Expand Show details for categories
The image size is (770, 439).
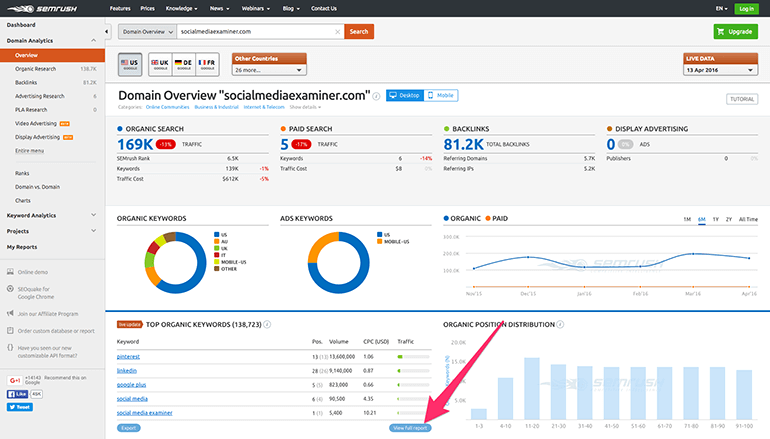tap(305, 107)
